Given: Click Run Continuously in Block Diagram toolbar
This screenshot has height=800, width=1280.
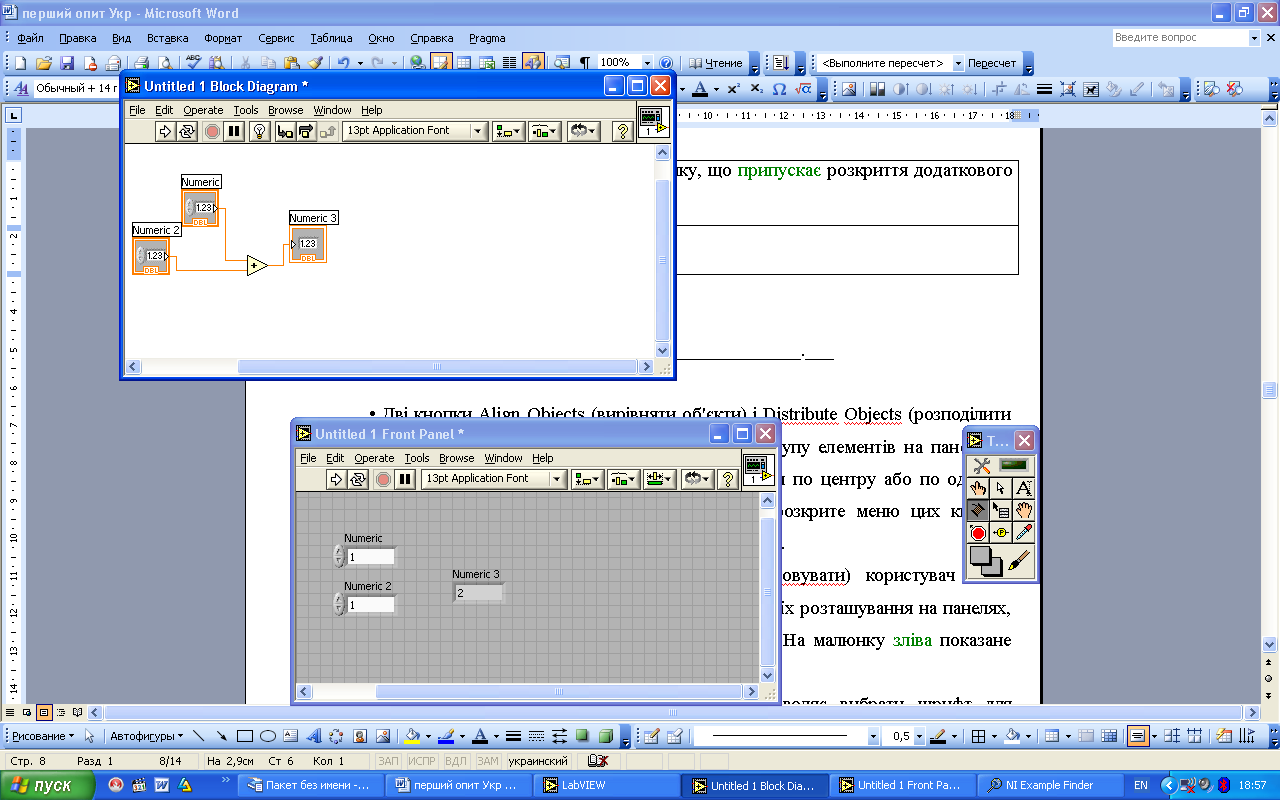Looking at the screenshot, I should pyautogui.click(x=187, y=131).
